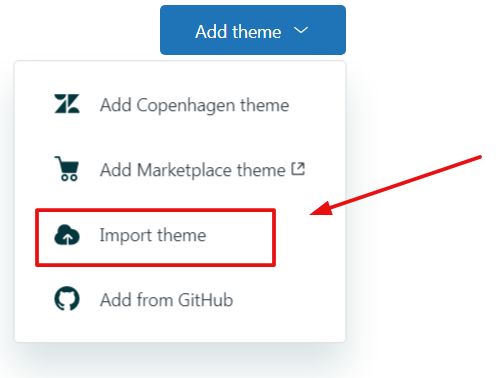Click external link icon beside Marketplace theme

298,169
